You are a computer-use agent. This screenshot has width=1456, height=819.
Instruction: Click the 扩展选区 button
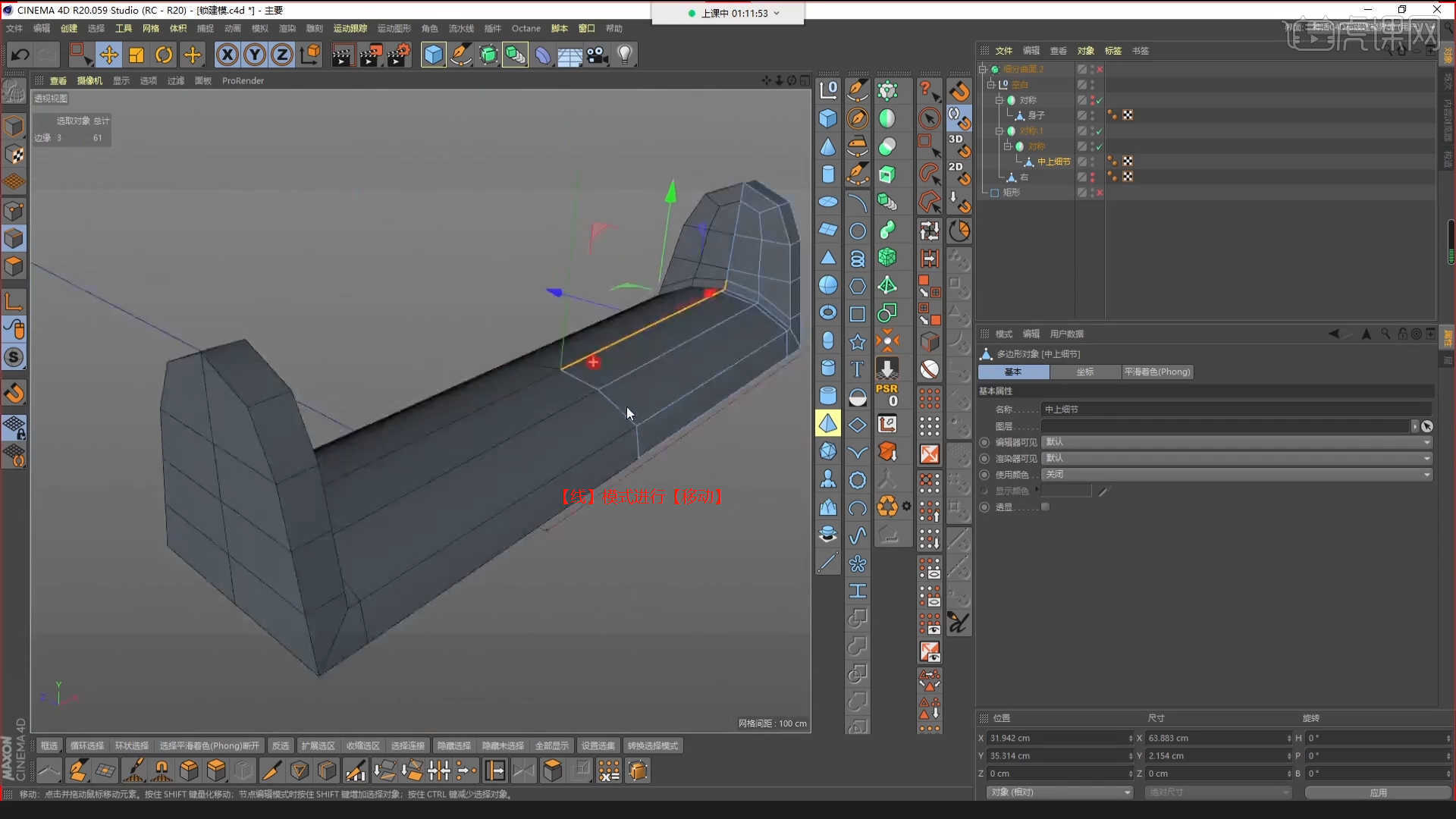[318, 745]
